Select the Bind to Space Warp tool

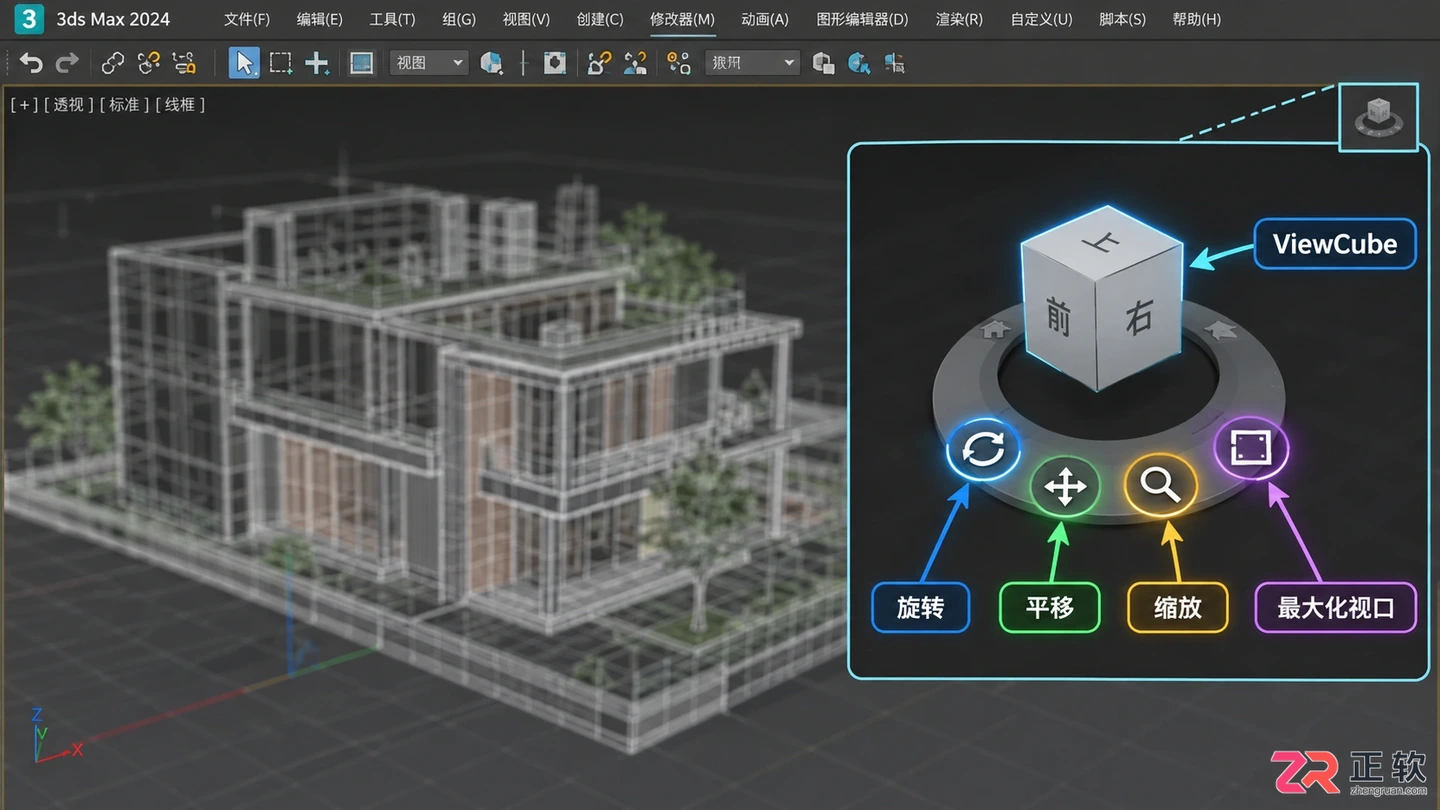tap(184, 64)
